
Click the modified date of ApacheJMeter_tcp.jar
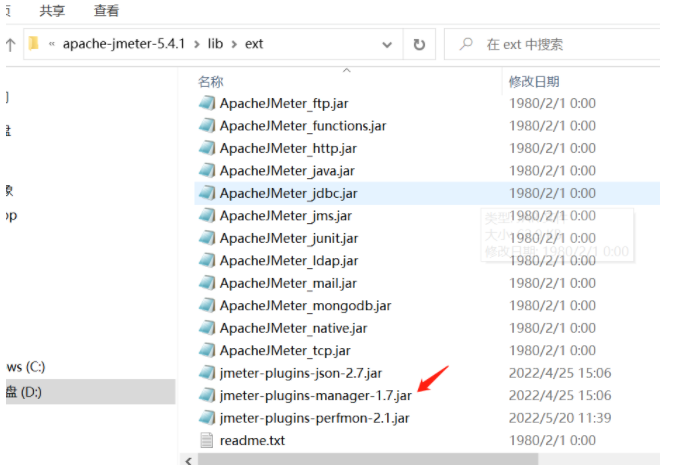552,350
